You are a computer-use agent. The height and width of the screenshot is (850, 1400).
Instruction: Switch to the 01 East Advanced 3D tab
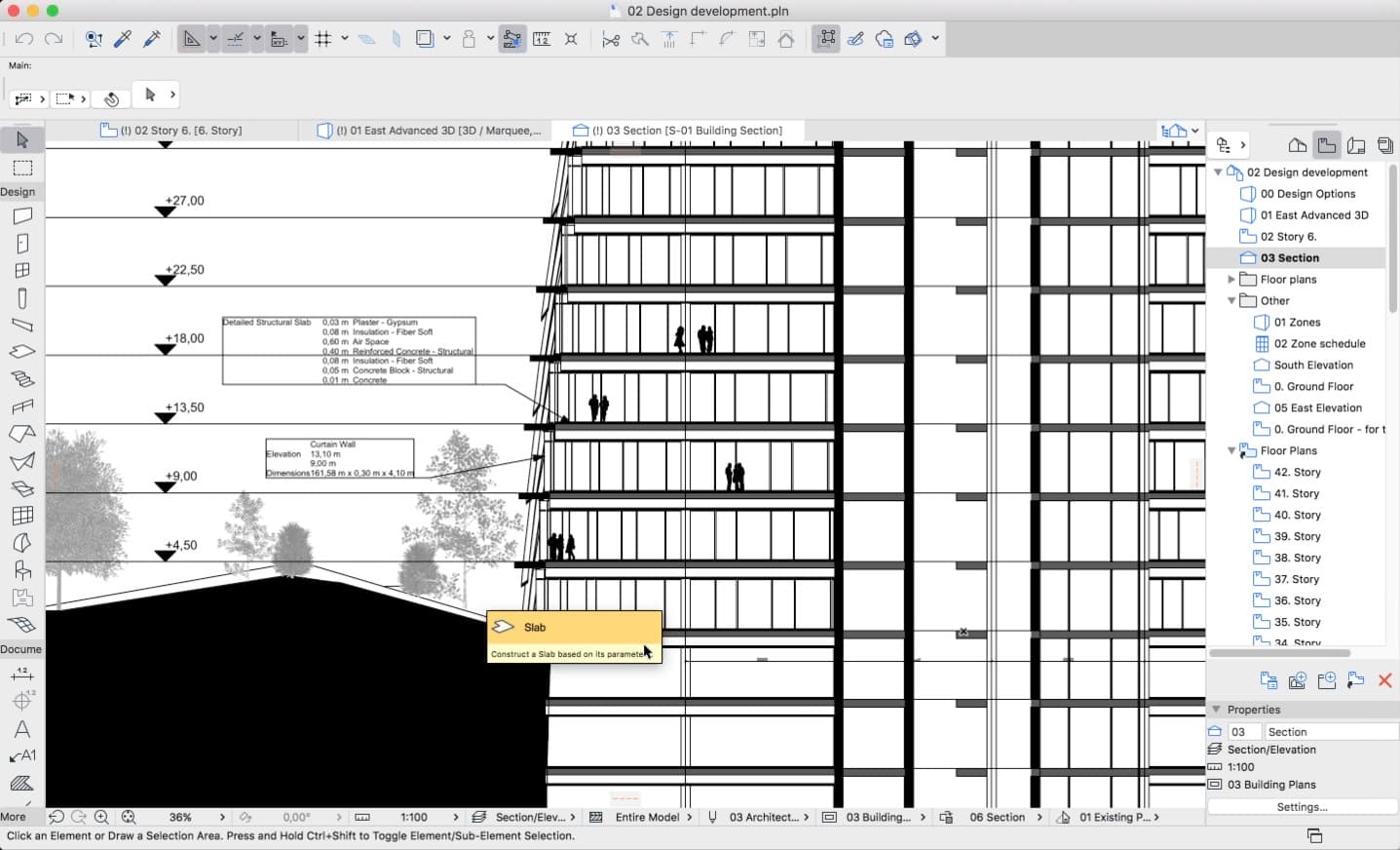[431, 131]
